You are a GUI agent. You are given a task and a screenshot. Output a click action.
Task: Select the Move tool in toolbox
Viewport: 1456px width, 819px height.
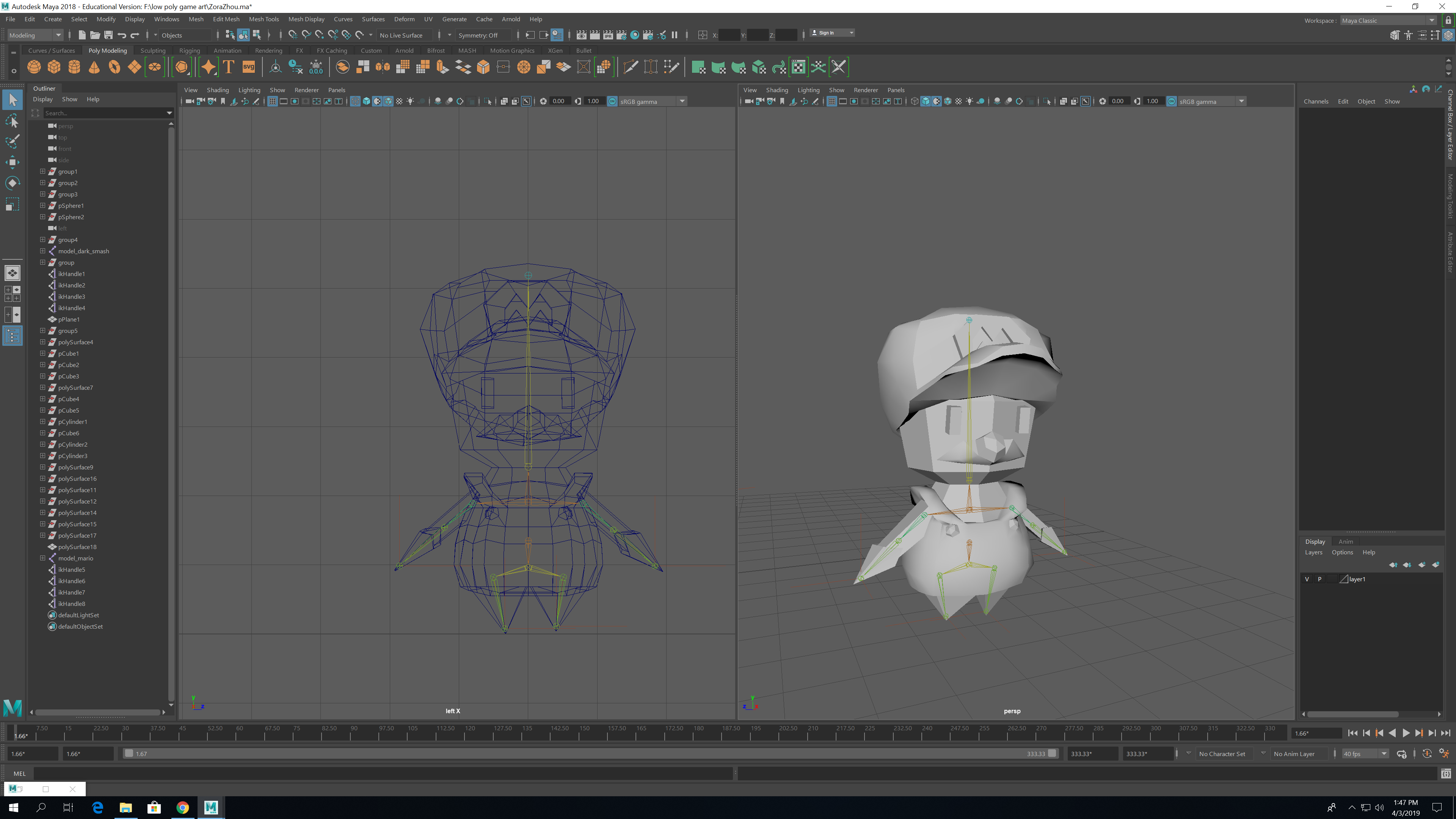[x=13, y=162]
